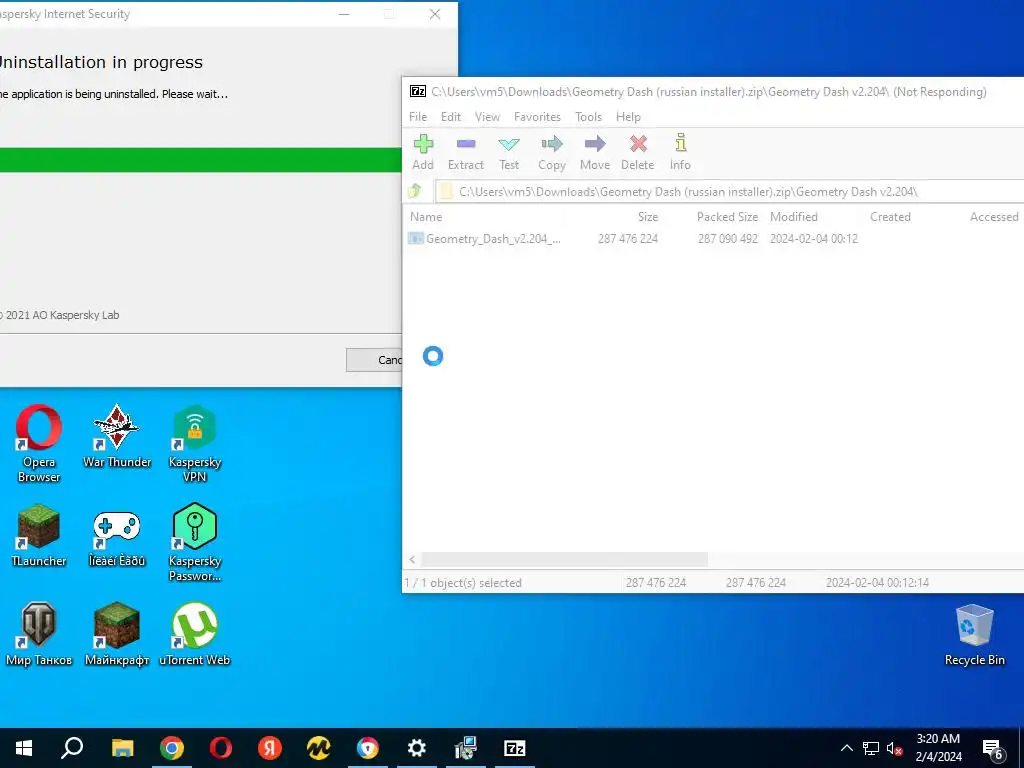Select Майнкрафт desktop shortcut
Screen dimensions: 1024x768
pyautogui.click(x=117, y=634)
